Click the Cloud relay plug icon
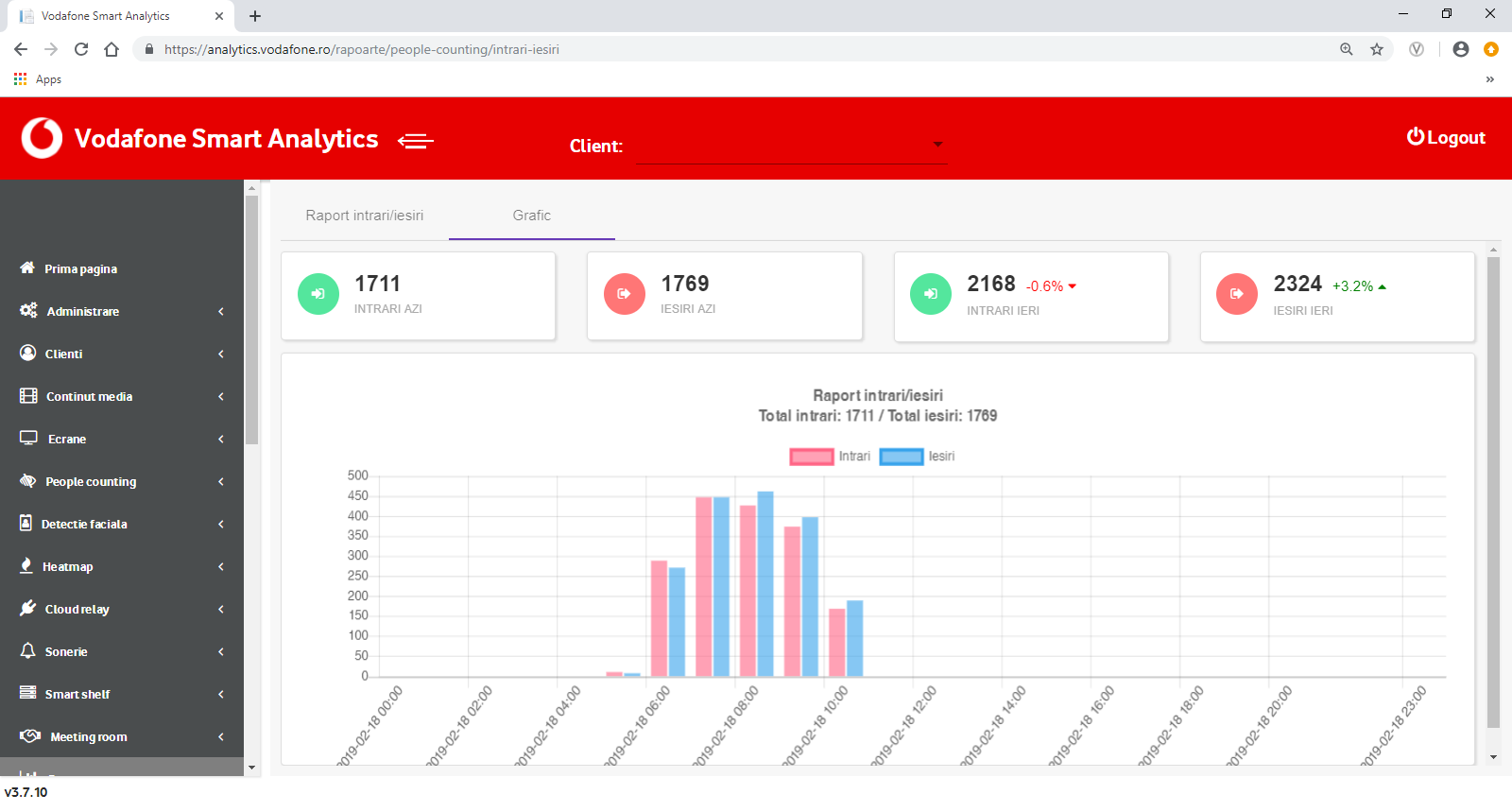Screen dimensions: 1512x812 point(28,608)
